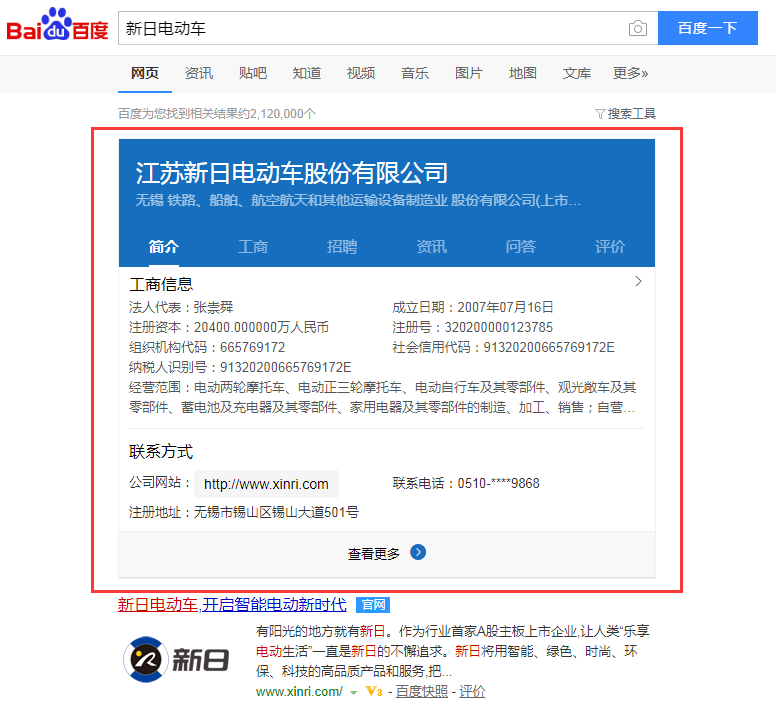Click the 联系方式 heading

point(161,452)
